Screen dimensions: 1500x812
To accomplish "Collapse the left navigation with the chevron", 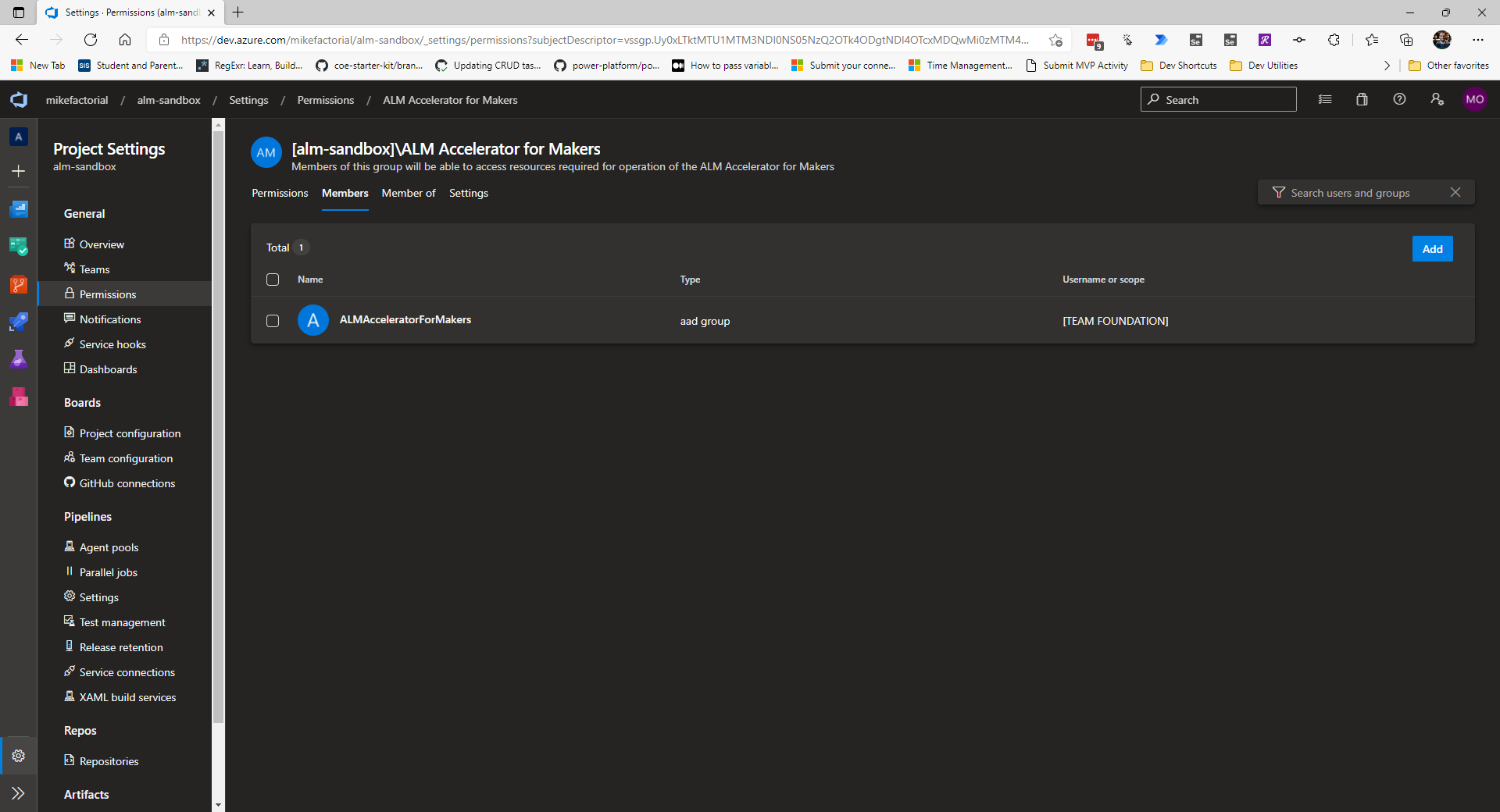I will tap(19, 793).
